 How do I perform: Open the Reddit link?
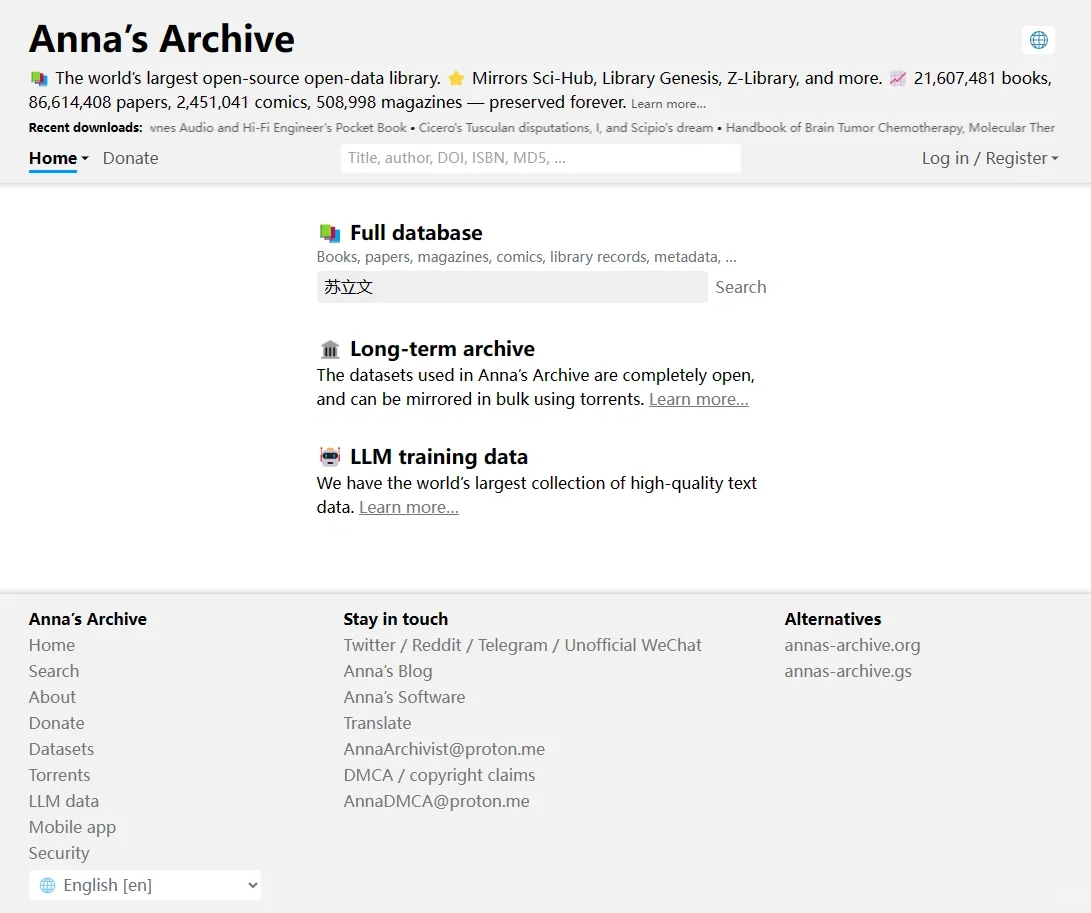[x=436, y=645]
